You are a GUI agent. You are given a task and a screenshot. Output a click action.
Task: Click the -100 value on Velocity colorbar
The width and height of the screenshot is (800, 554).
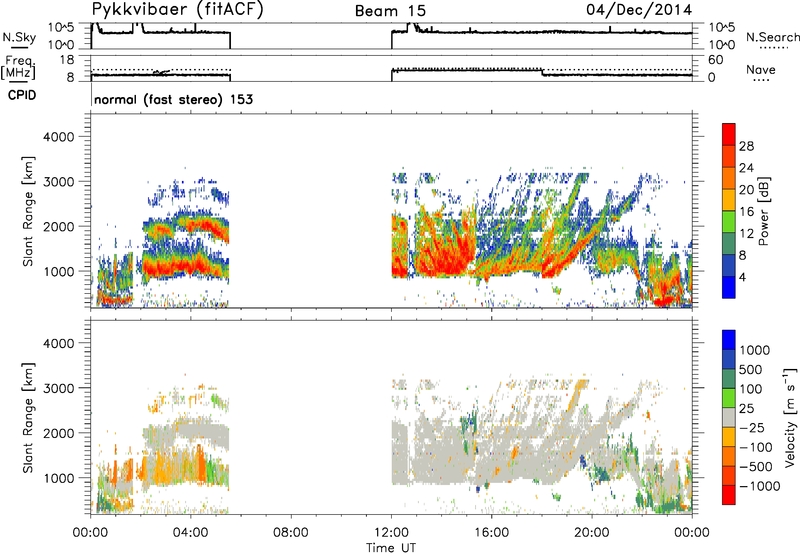click(756, 447)
